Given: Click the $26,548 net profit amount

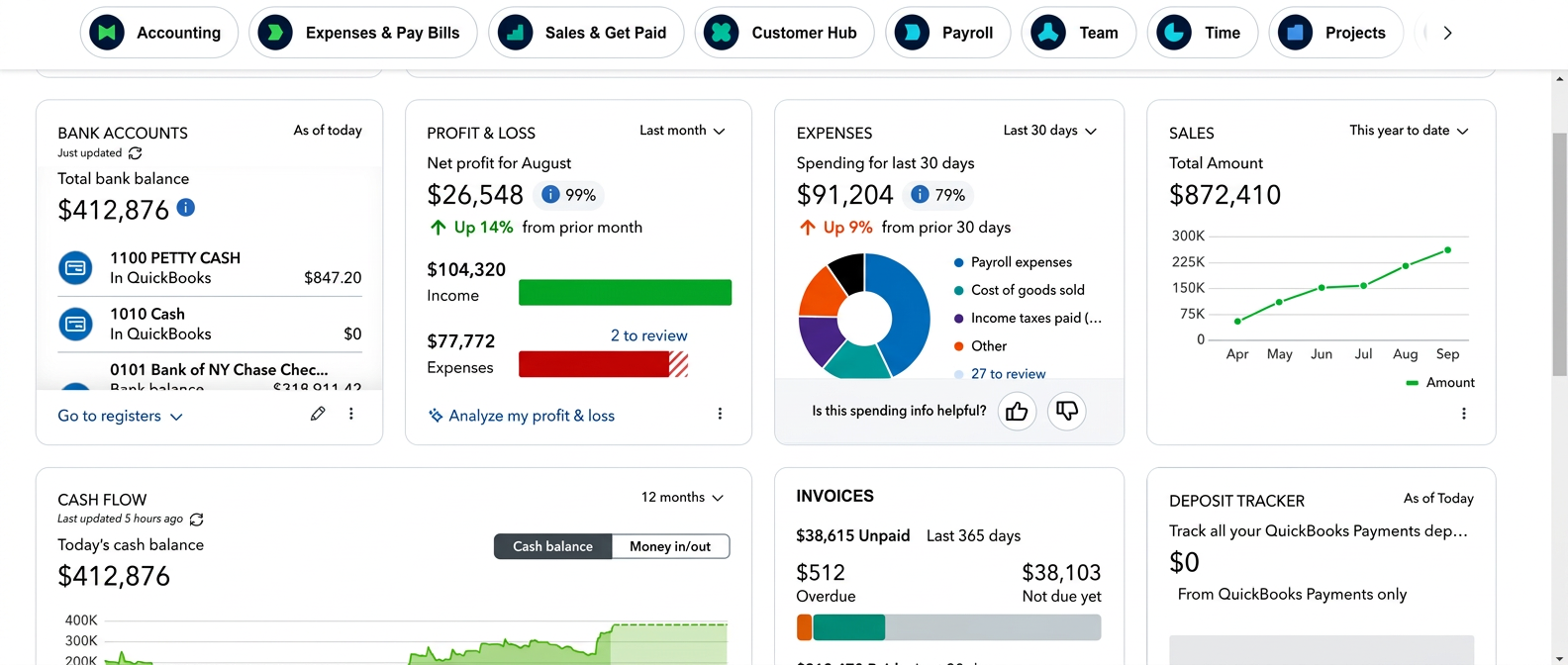Looking at the screenshot, I should [475, 195].
